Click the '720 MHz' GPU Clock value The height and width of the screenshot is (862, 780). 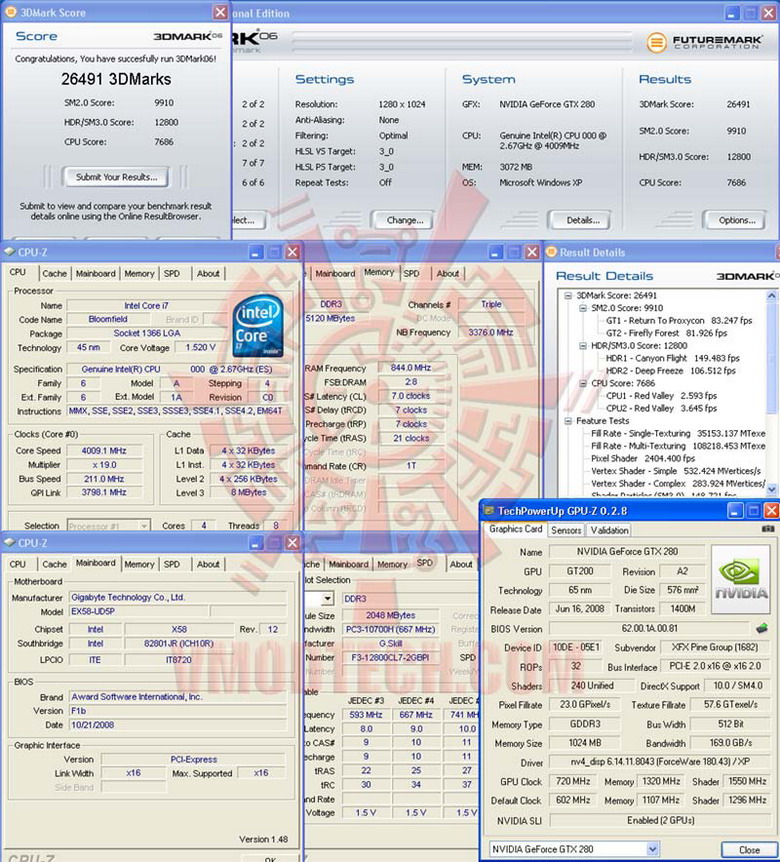[x=573, y=781]
